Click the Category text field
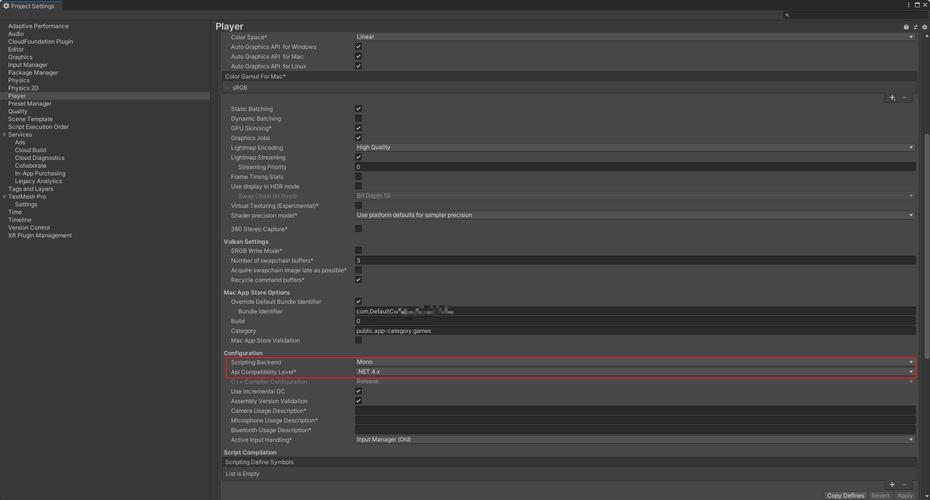This screenshot has height=500, width=930. (635, 331)
